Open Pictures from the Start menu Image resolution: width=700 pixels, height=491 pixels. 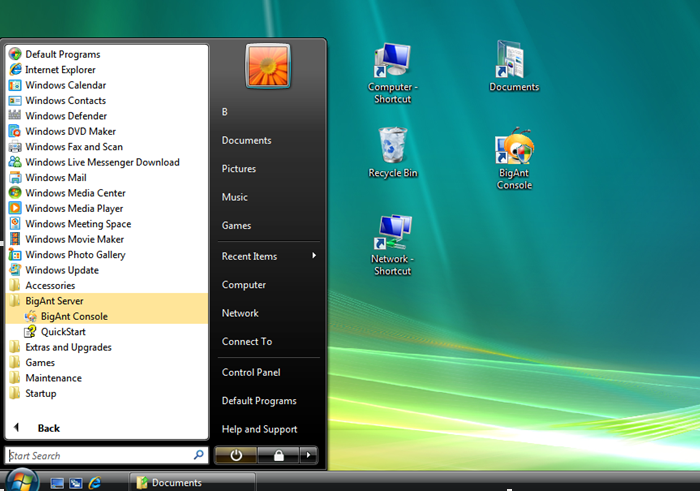tap(269, 169)
